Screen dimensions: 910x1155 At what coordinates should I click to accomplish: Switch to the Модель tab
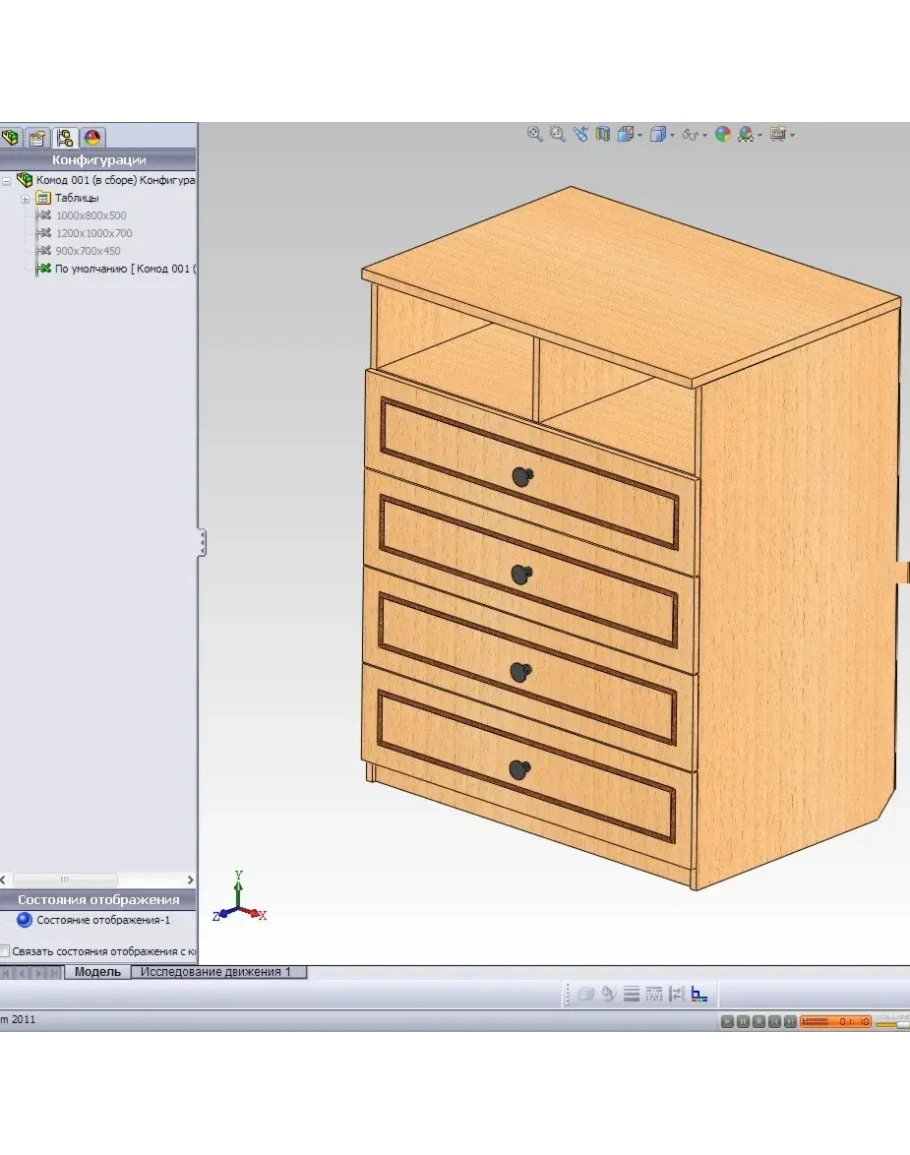98,972
